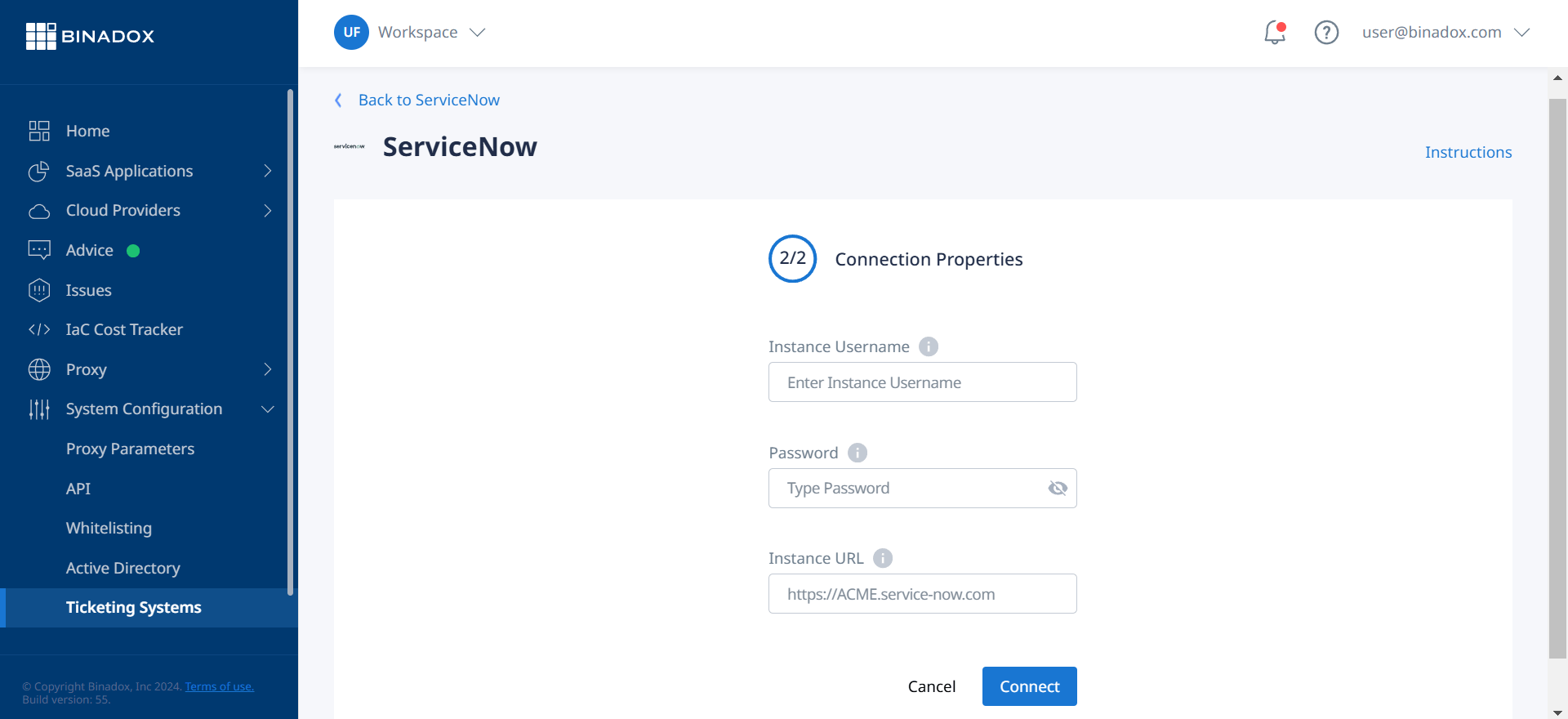The width and height of the screenshot is (1568, 719).
Task: Open the Workspace dropdown chevron
Action: coord(478,33)
